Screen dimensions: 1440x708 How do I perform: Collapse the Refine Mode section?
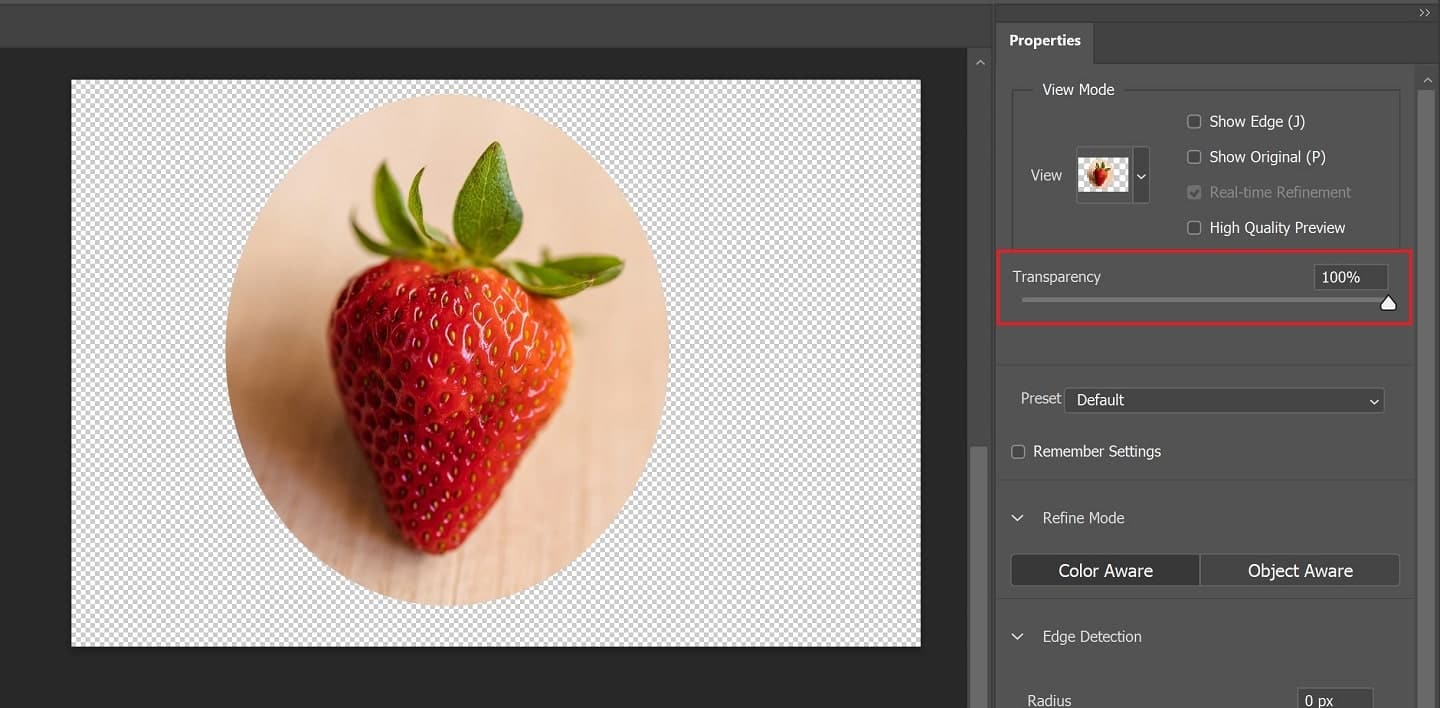pos(1017,518)
